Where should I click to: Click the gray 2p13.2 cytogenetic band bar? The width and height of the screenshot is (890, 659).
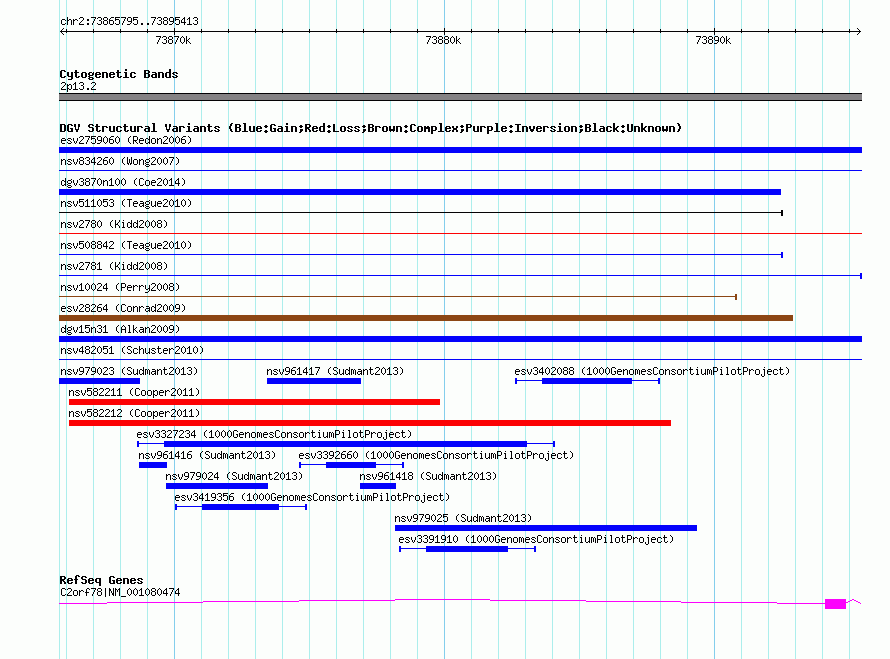click(x=460, y=97)
